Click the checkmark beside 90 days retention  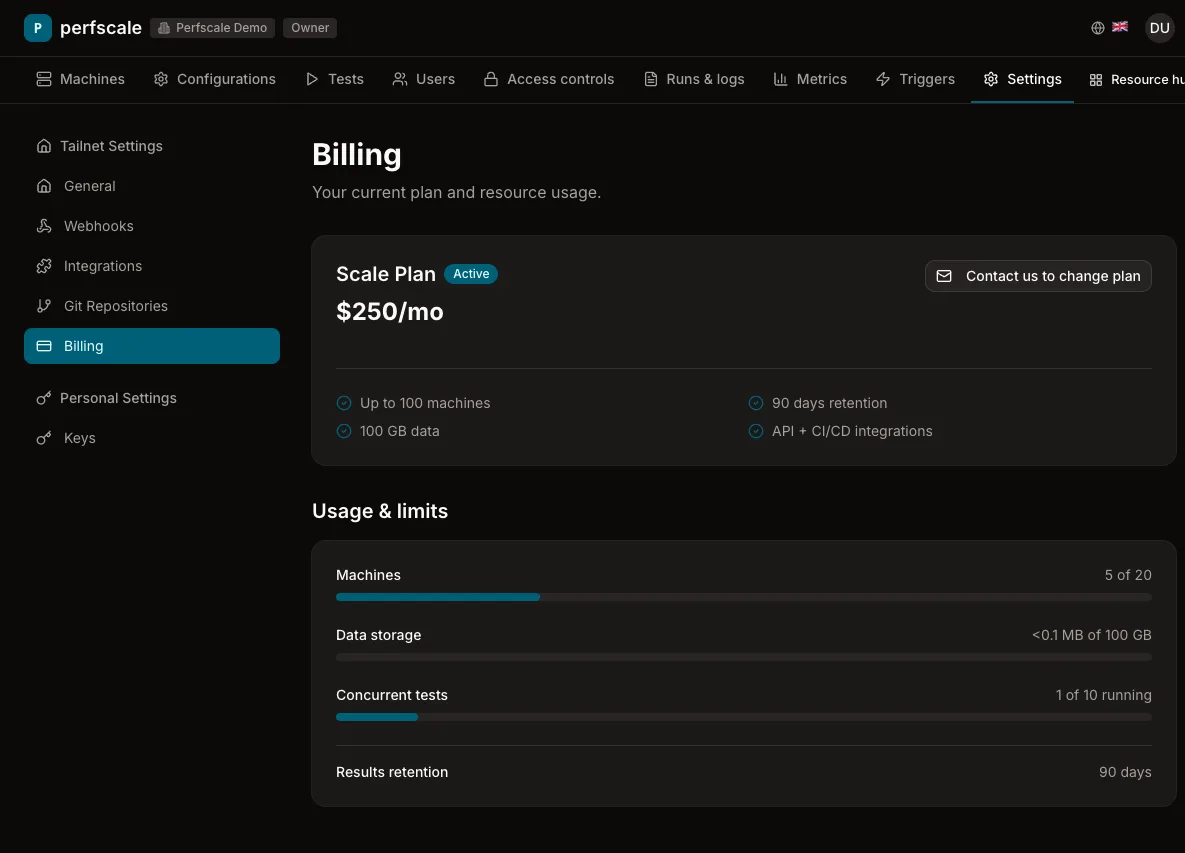(756, 403)
